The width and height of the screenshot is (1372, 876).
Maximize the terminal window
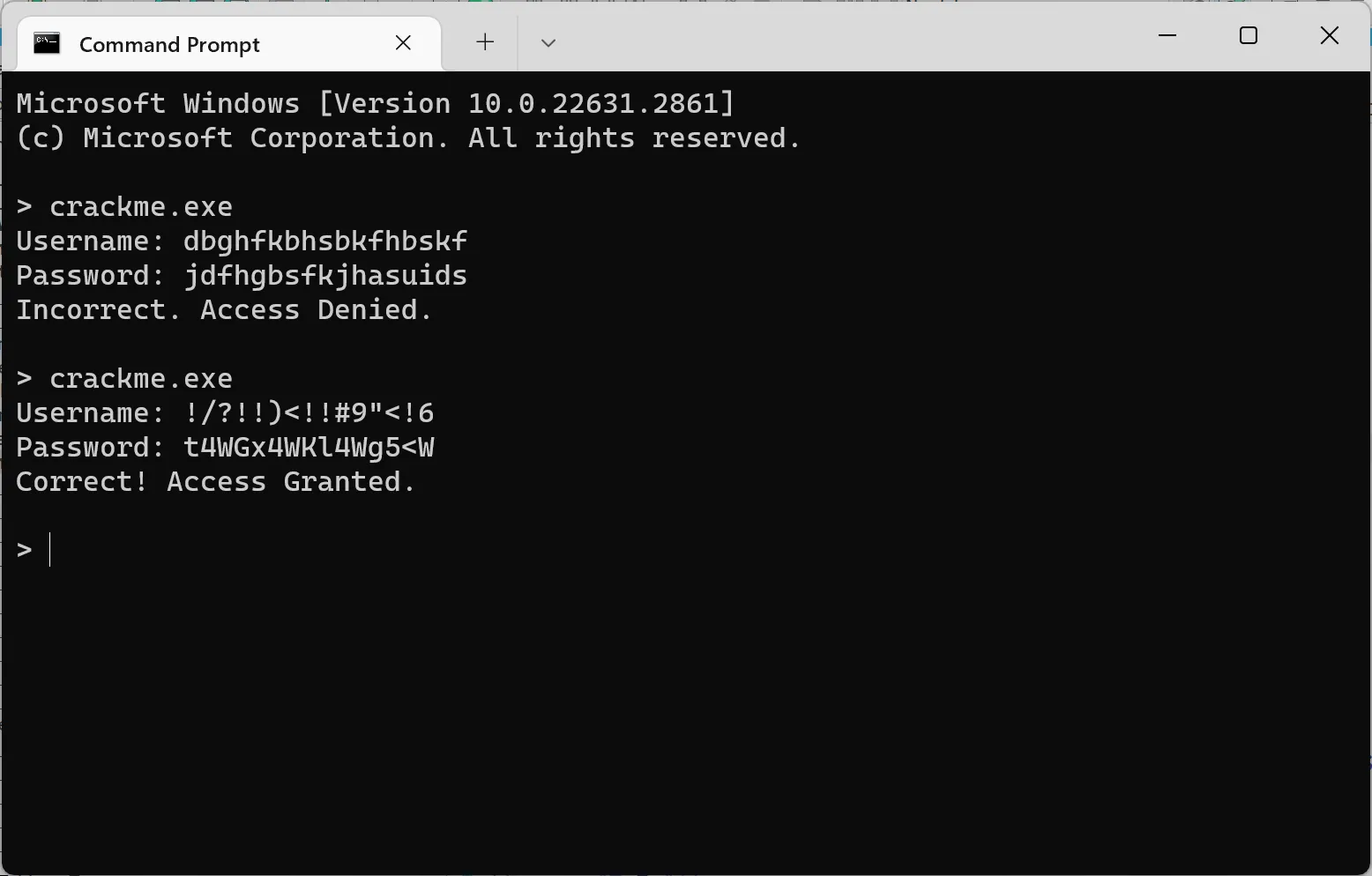[1249, 36]
